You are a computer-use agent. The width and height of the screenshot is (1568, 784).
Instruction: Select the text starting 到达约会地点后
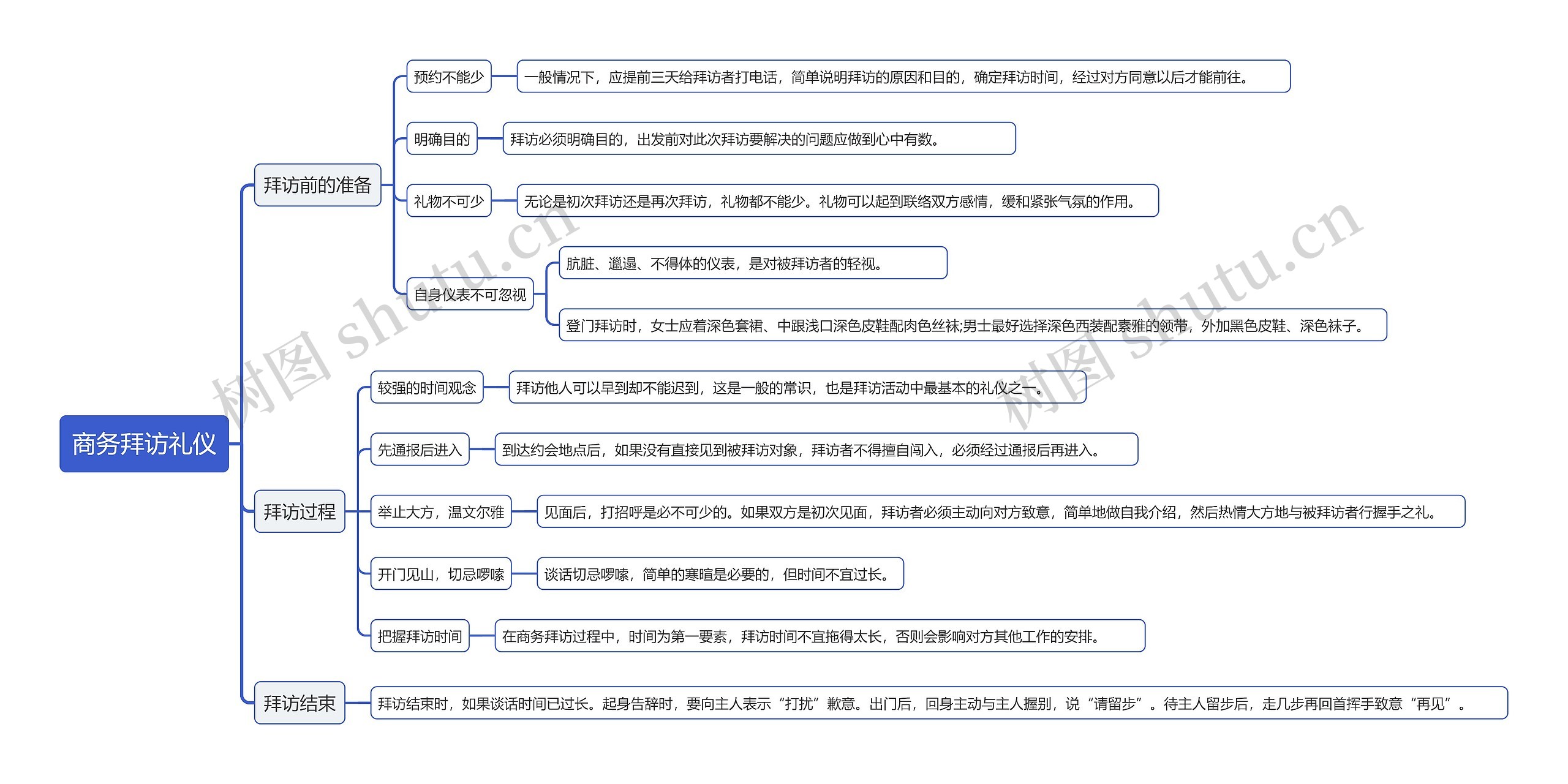(816, 450)
